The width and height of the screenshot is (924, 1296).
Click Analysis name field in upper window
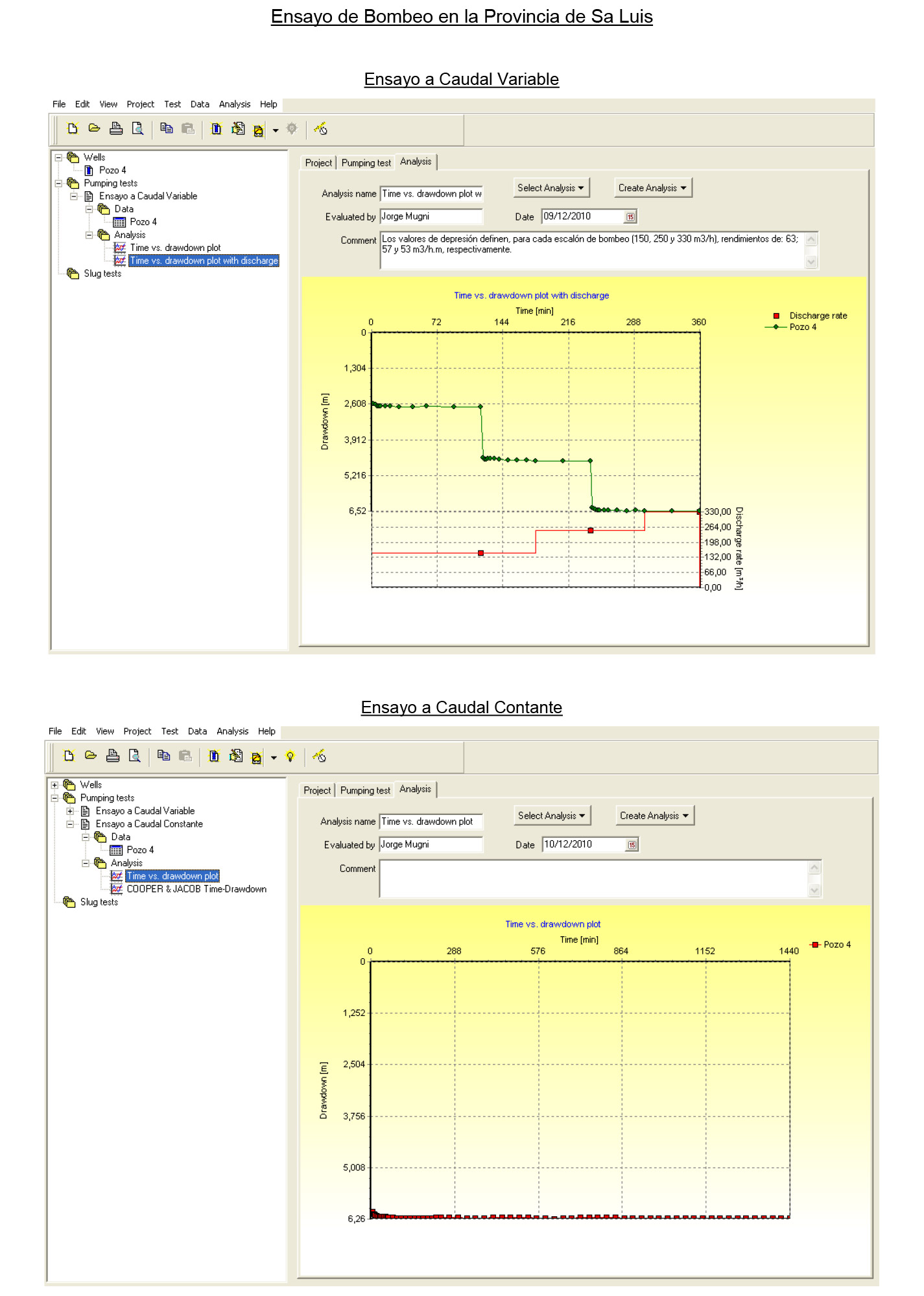click(431, 194)
